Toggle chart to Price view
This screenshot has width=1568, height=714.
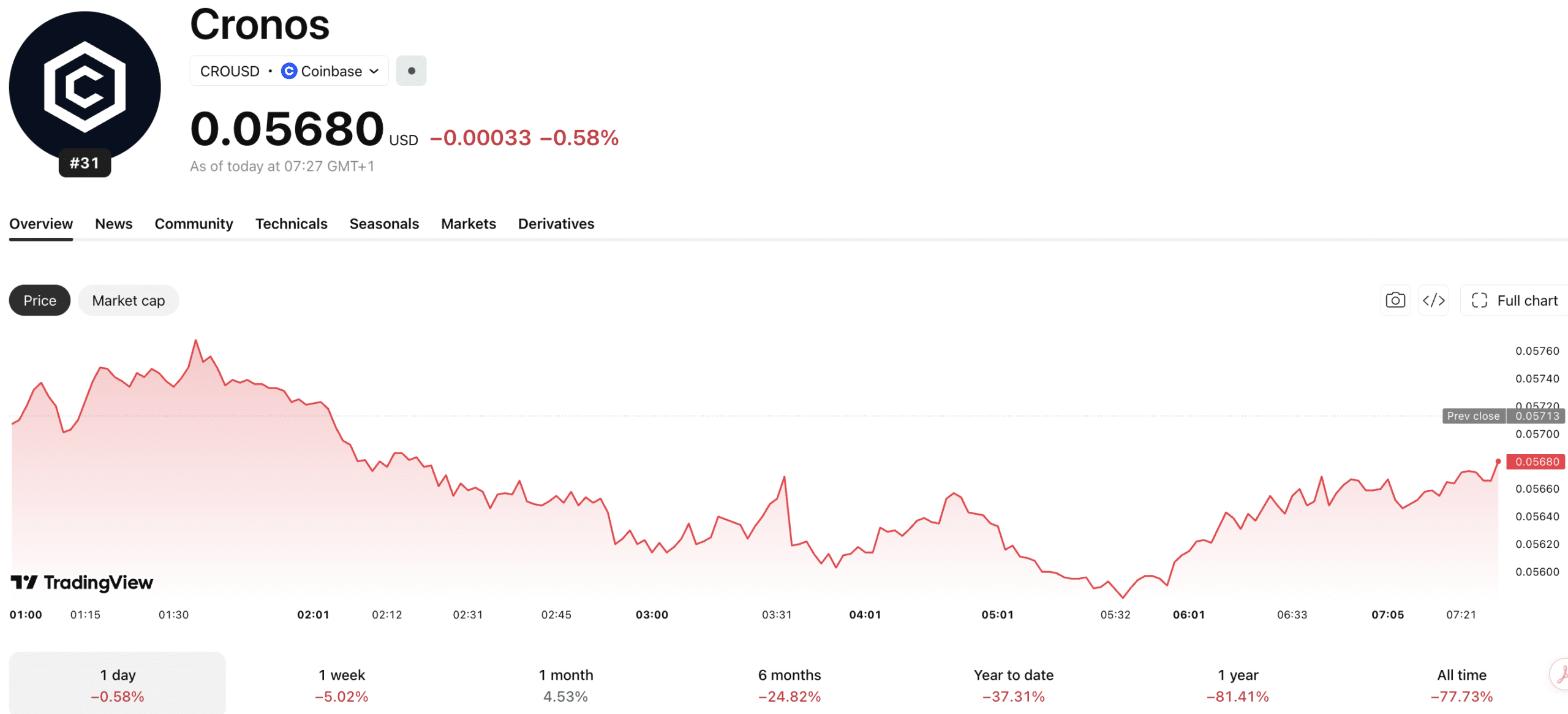40,300
